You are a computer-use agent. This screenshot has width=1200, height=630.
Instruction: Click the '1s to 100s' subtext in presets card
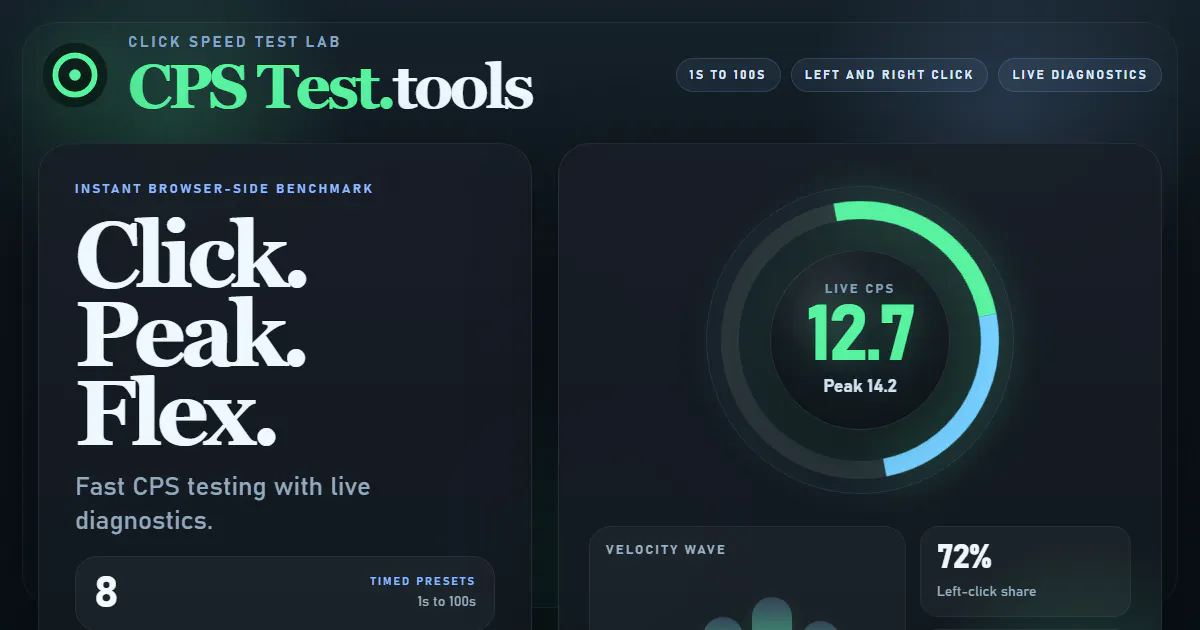pyautogui.click(x=447, y=602)
